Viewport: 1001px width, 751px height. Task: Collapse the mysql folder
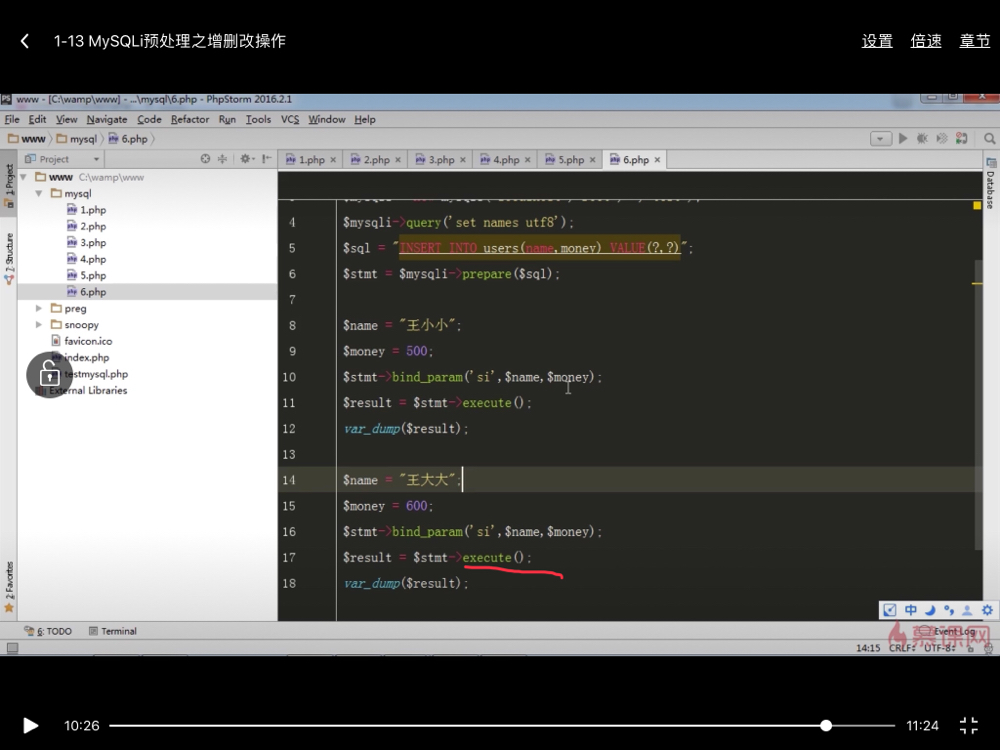click(x=39, y=193)
